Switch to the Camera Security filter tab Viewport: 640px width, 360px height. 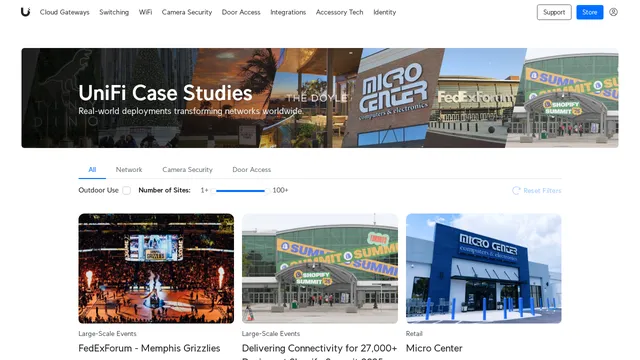pyautogui.click(x=187, y=169)
